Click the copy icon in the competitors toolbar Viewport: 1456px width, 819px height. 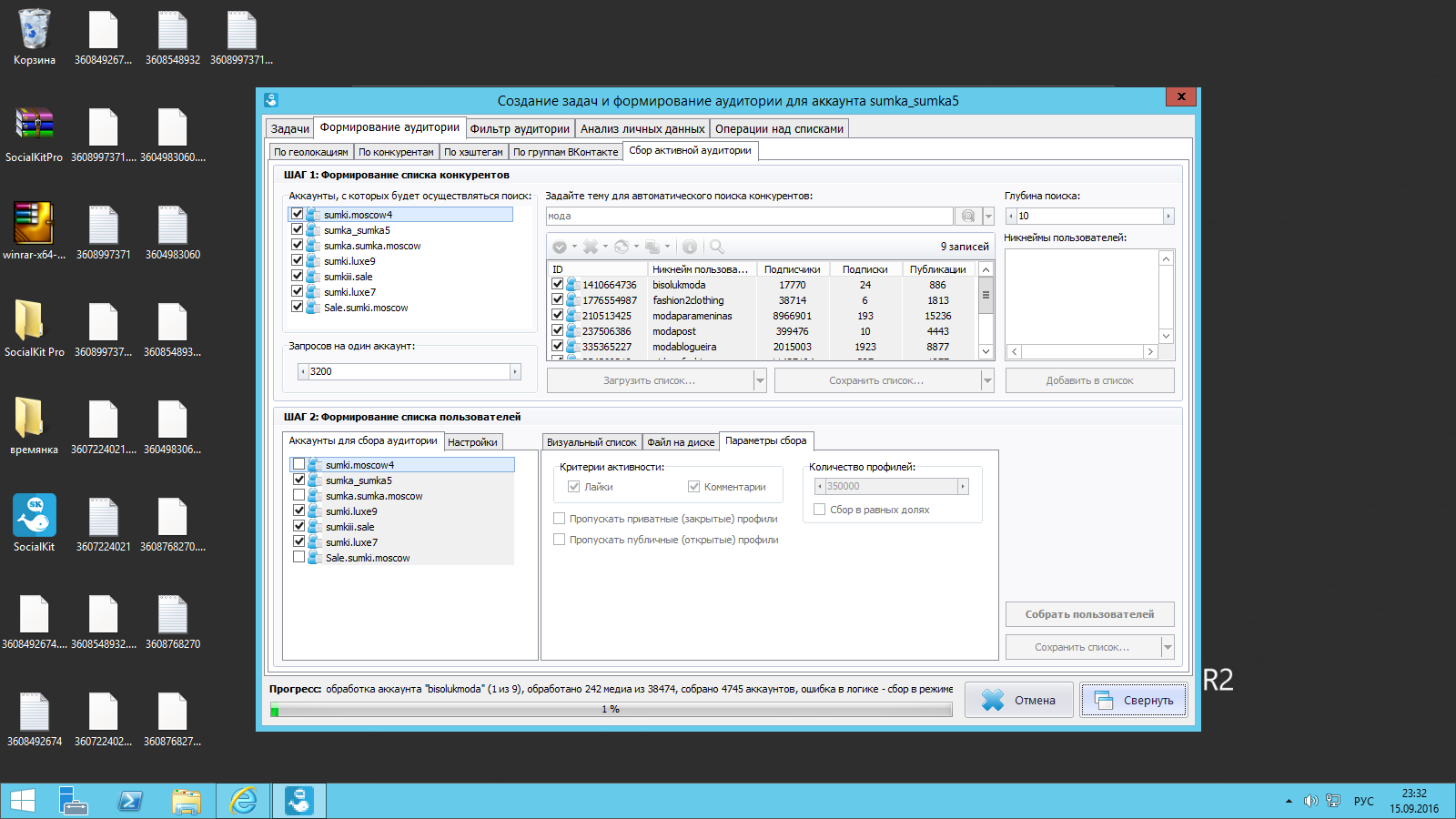coord(652,247)
